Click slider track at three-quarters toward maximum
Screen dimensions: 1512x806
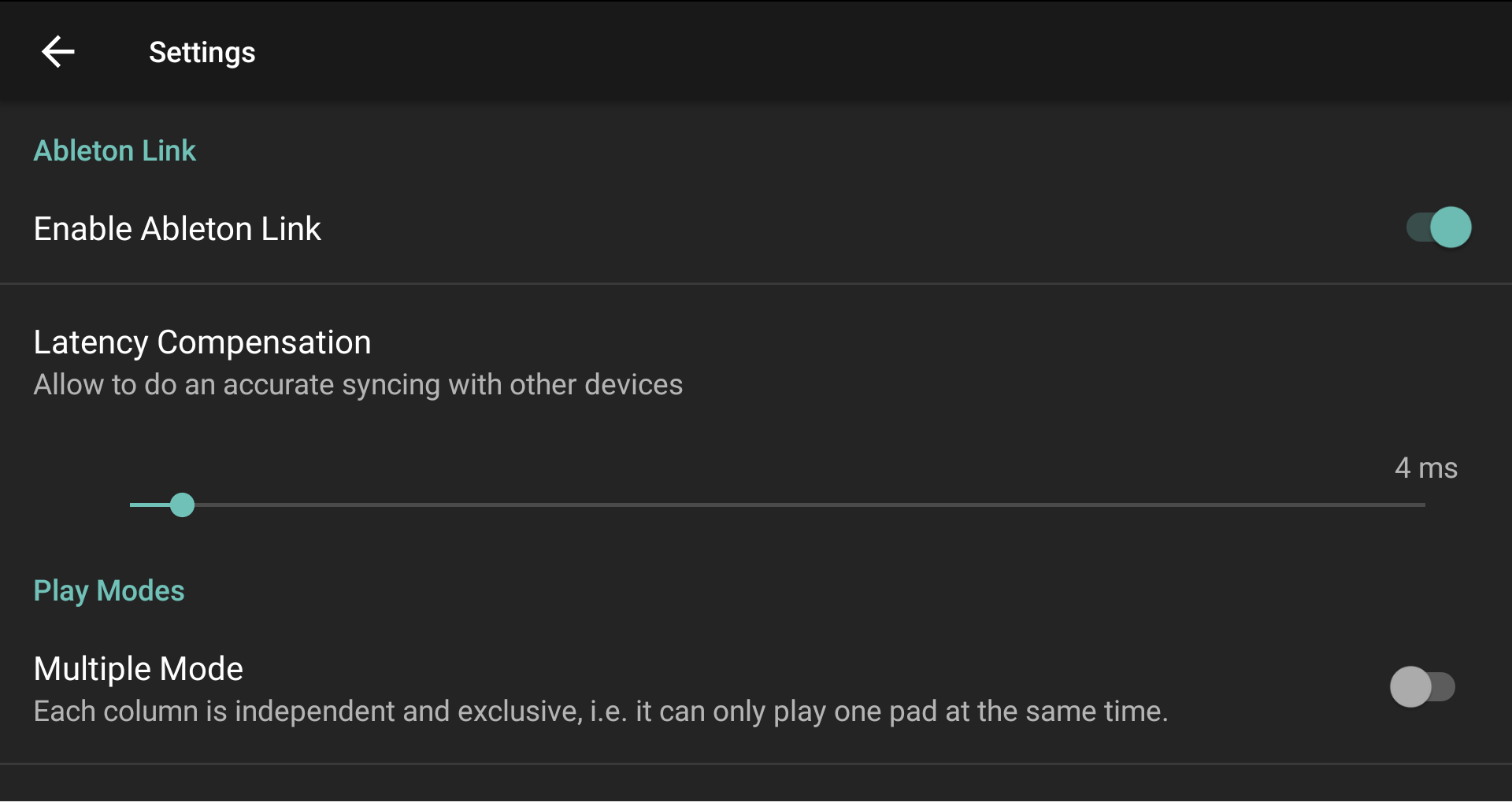(x=1102, y=505)
